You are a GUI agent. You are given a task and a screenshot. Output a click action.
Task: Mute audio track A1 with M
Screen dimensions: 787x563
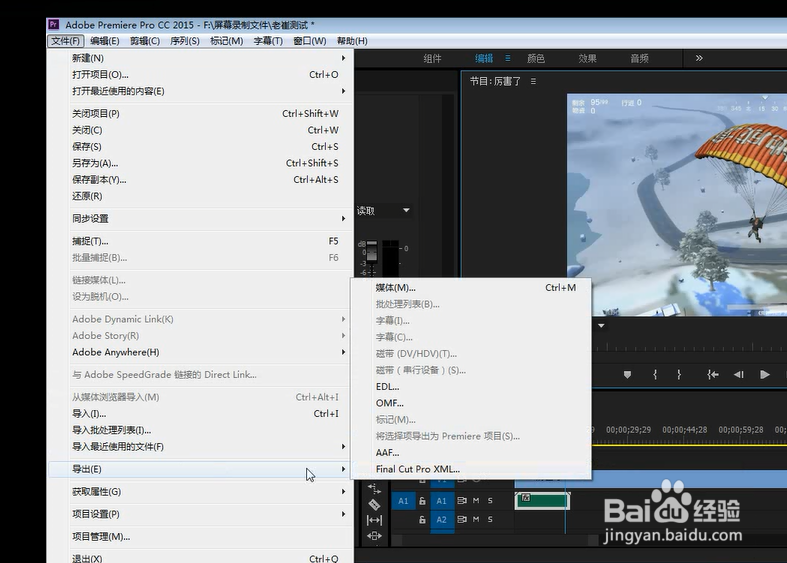pyautogui.click(x=476, y=501)
